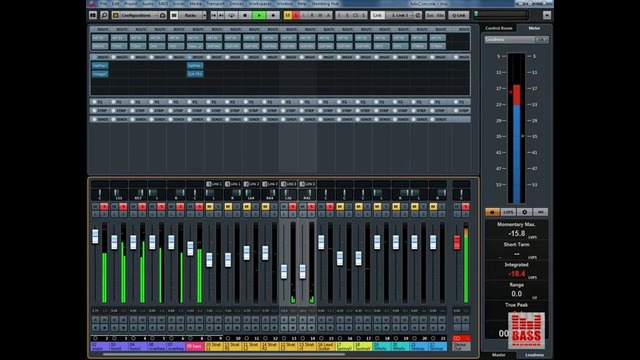
Task: Switch loudness scale with LUFS button
Action: 508,212
